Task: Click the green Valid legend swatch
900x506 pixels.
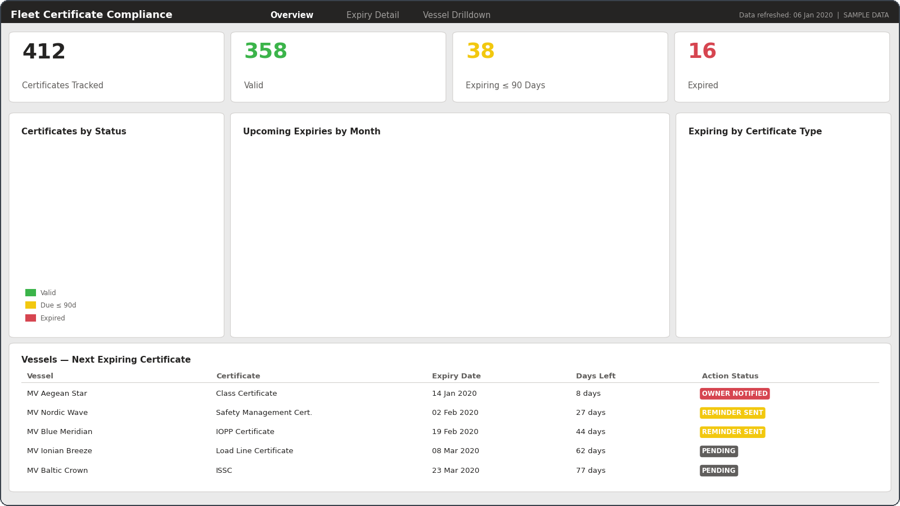Action: (30, 293)
